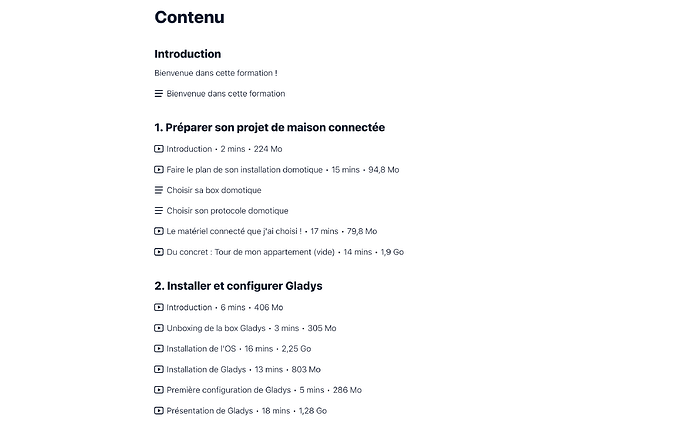The width and height of the screenshot is (690, 433).
Task: Click video icon for 'Présentation de Gladys'
Action: coord(159,411)
